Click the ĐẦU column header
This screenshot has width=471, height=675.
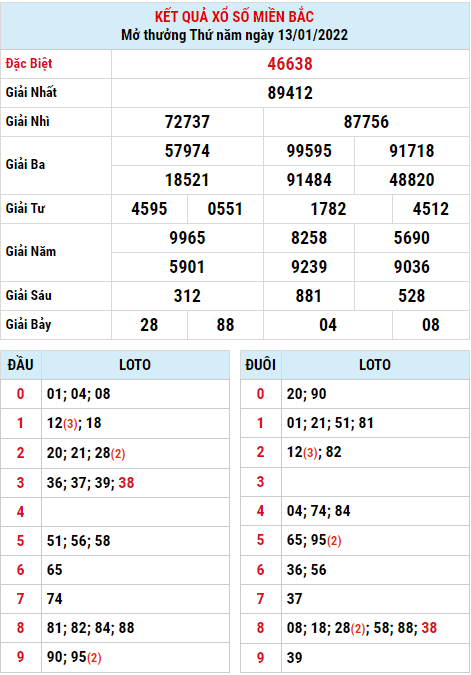tap(20, 365)
